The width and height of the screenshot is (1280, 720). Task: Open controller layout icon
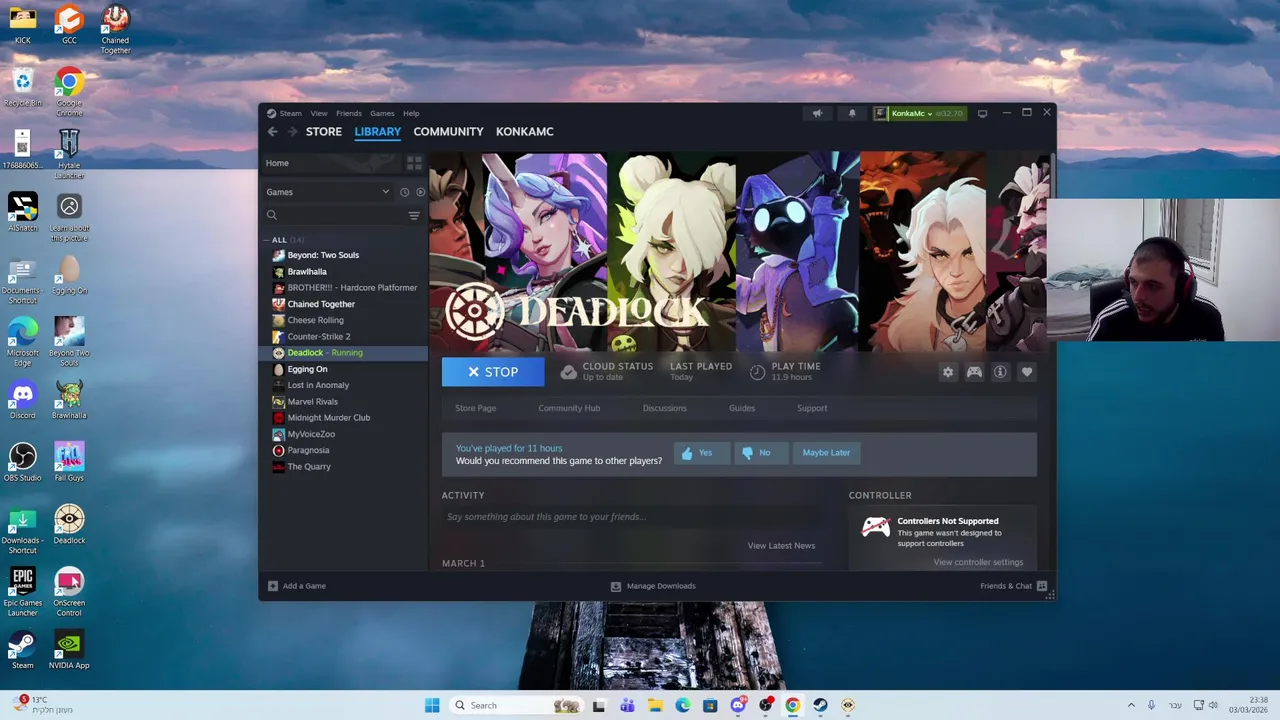pyautogui.click(x=974, y=372)
